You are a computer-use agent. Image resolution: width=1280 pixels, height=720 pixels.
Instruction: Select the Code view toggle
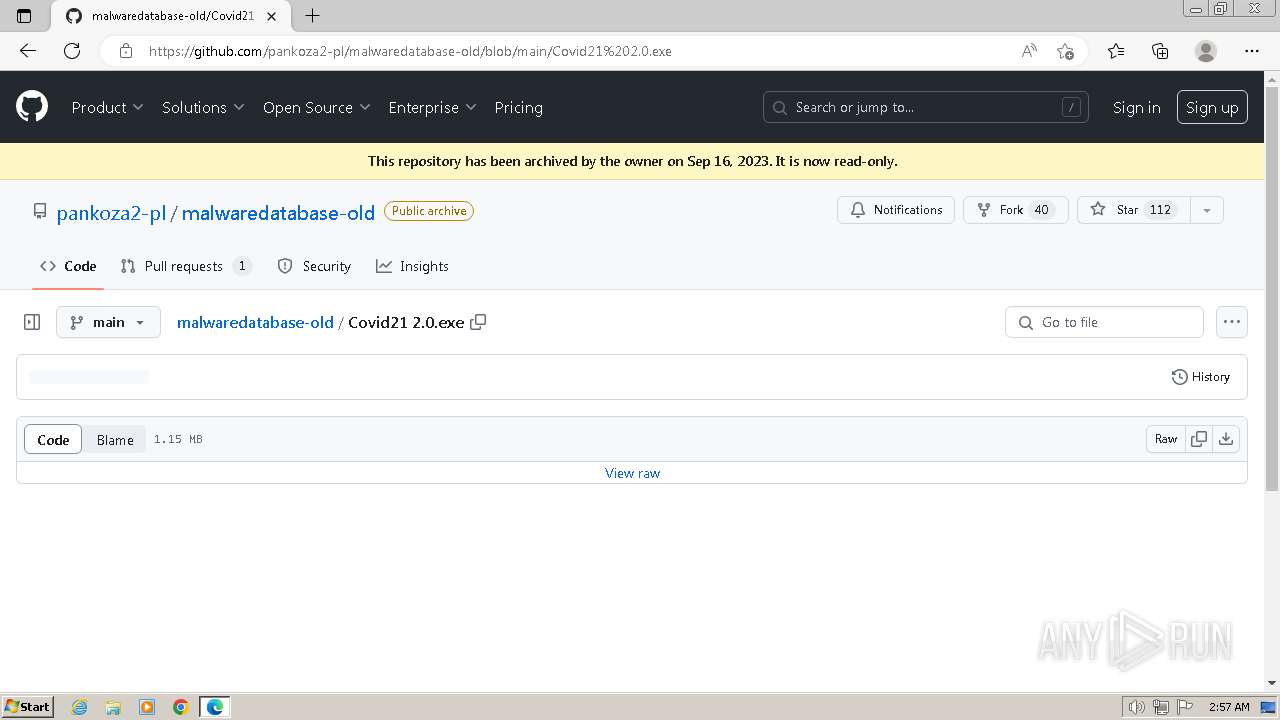[53, 439]
